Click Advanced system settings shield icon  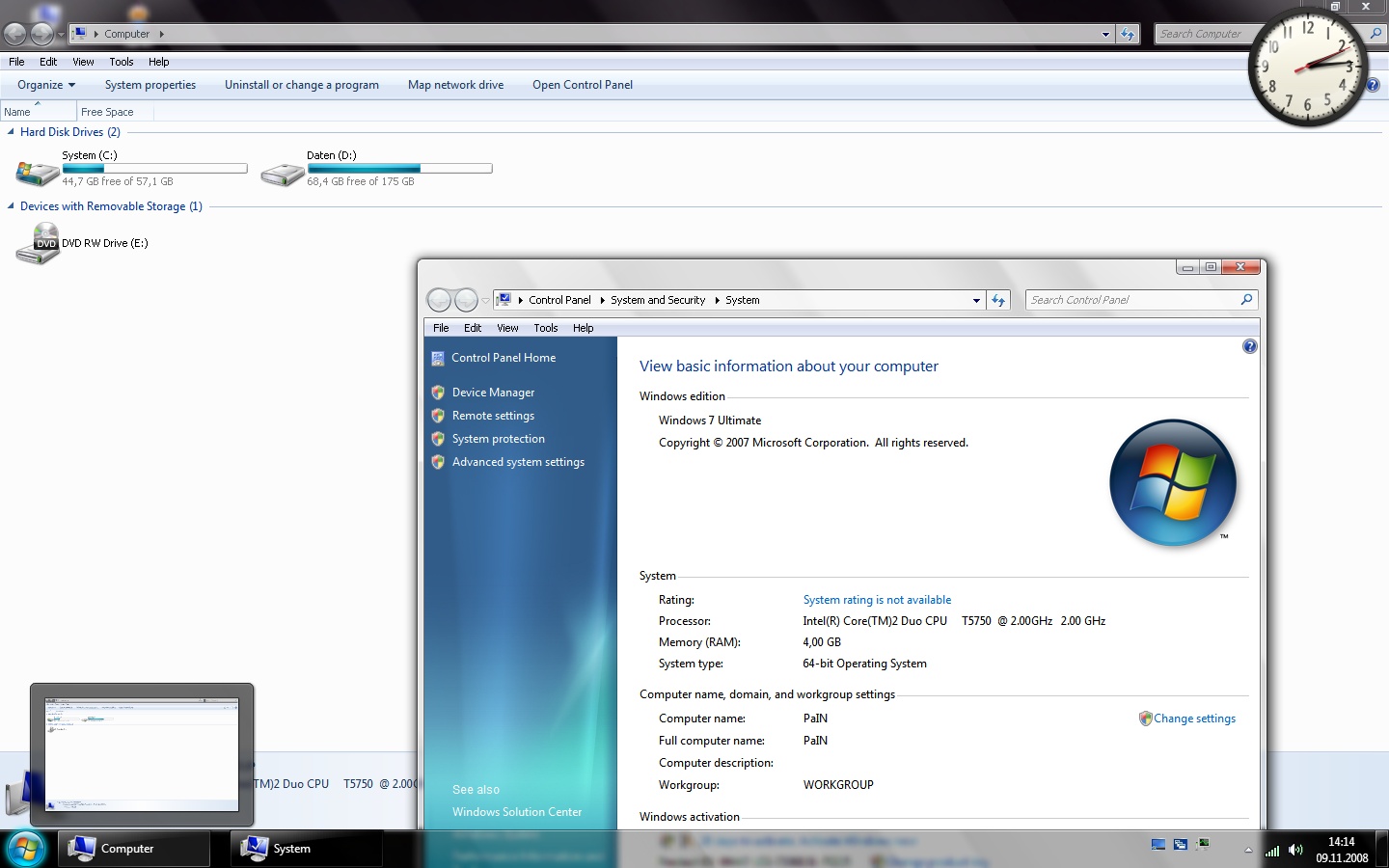click(x=438, y=462)
